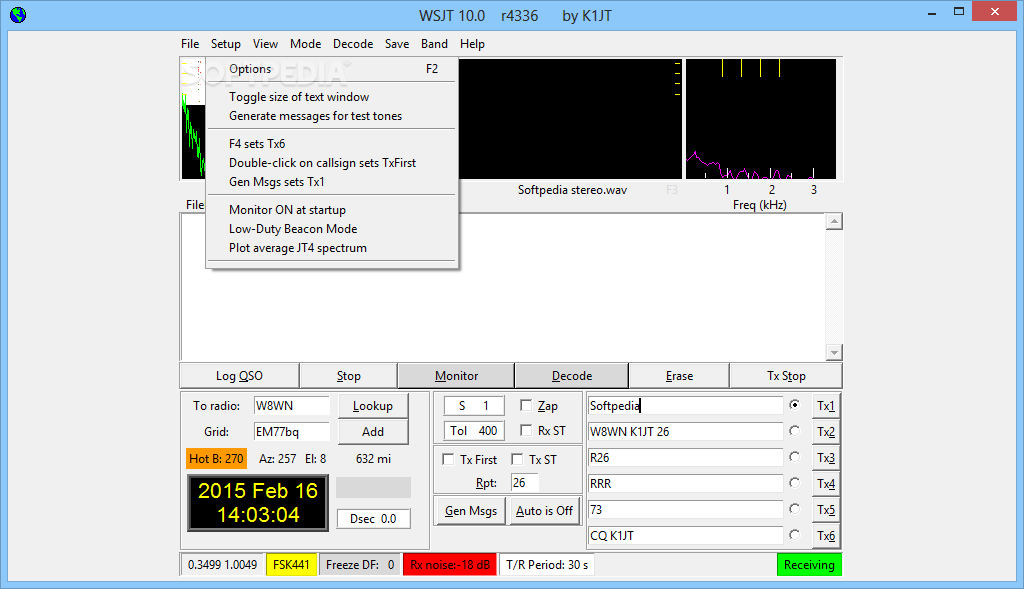This screenshot has height=589, width=1024.
Task: Click the To radio callsign field
Action: coord(291,406)
